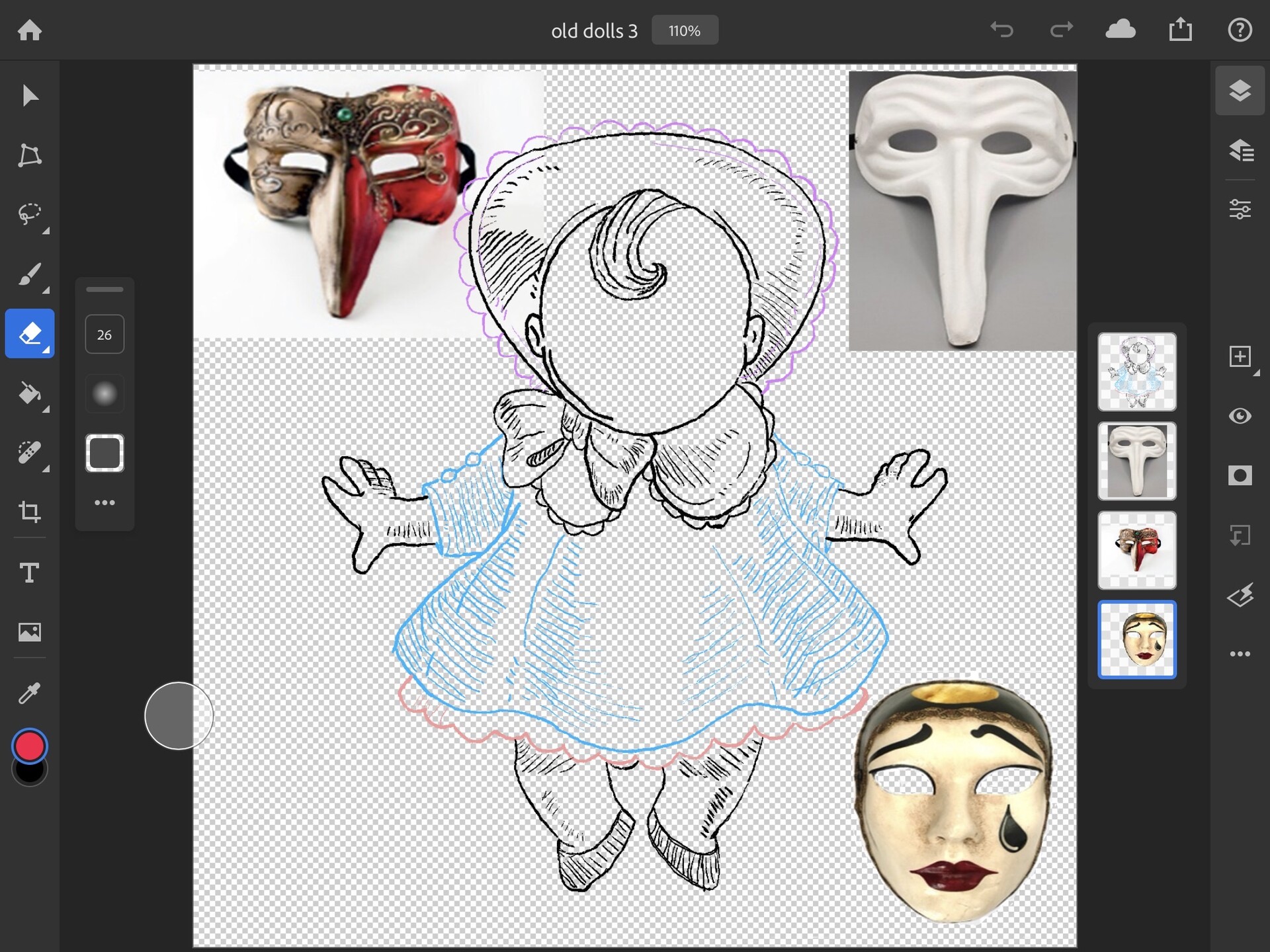Select the Type text tool
The image size is (1270, 952).
click(30, 573)
